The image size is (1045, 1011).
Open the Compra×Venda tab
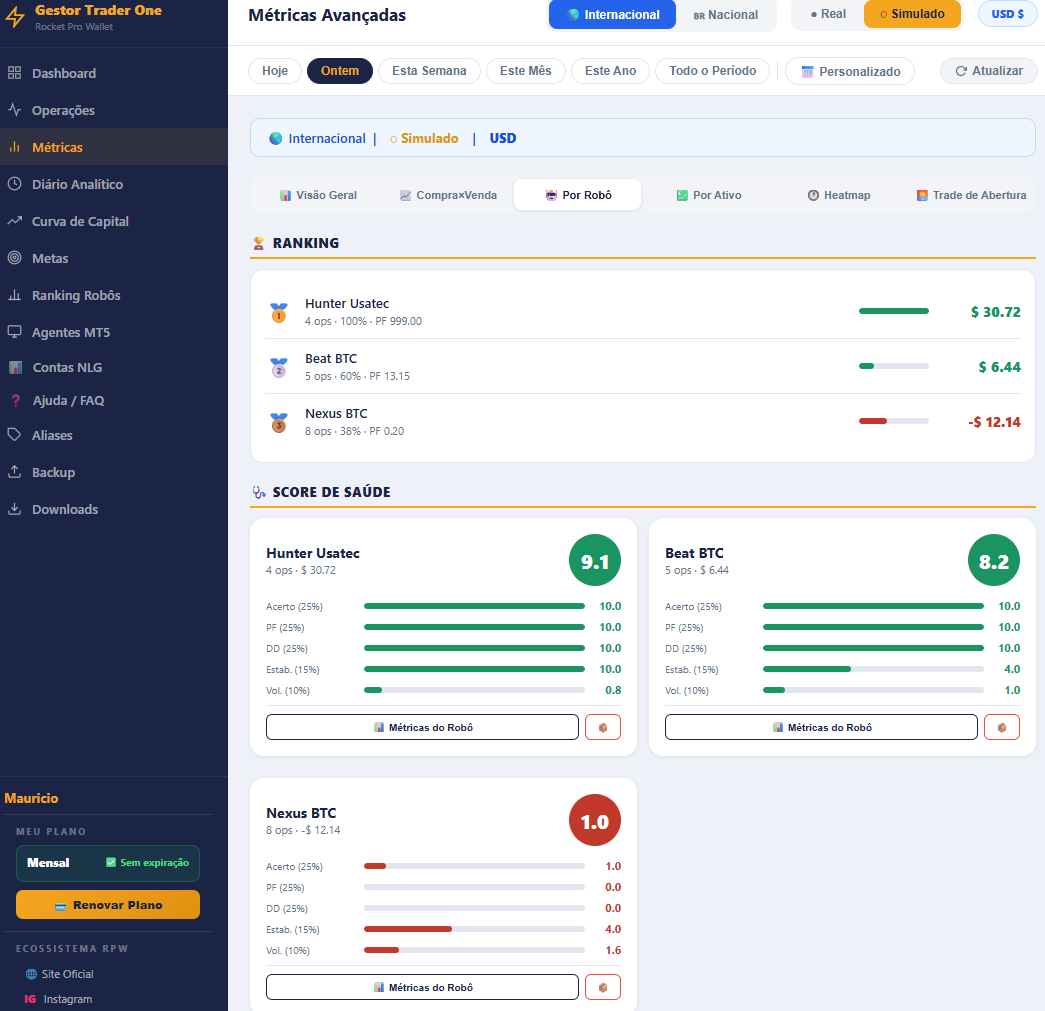tap(448, 195)
